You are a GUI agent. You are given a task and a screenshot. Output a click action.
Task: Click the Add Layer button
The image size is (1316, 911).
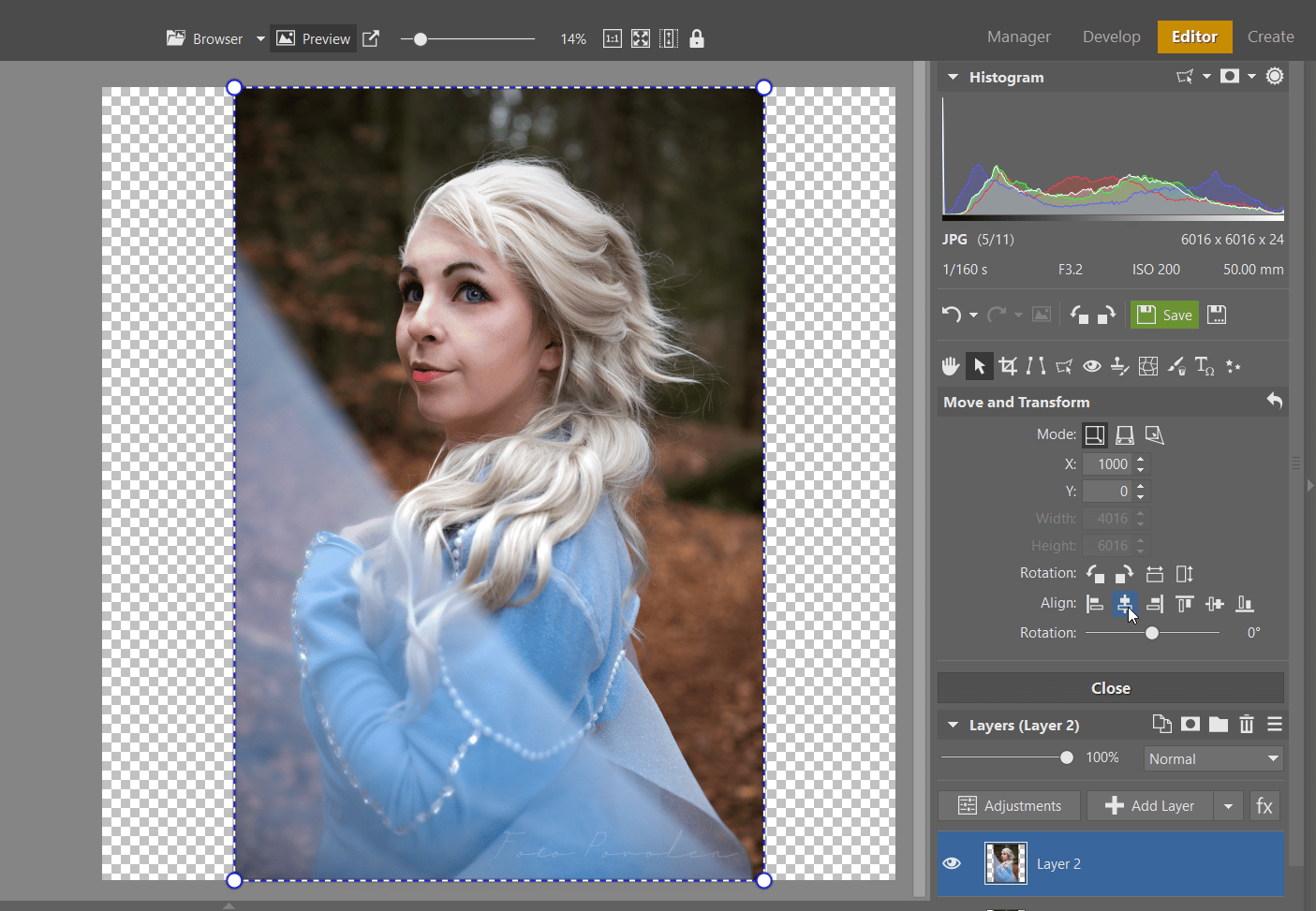1150,805
